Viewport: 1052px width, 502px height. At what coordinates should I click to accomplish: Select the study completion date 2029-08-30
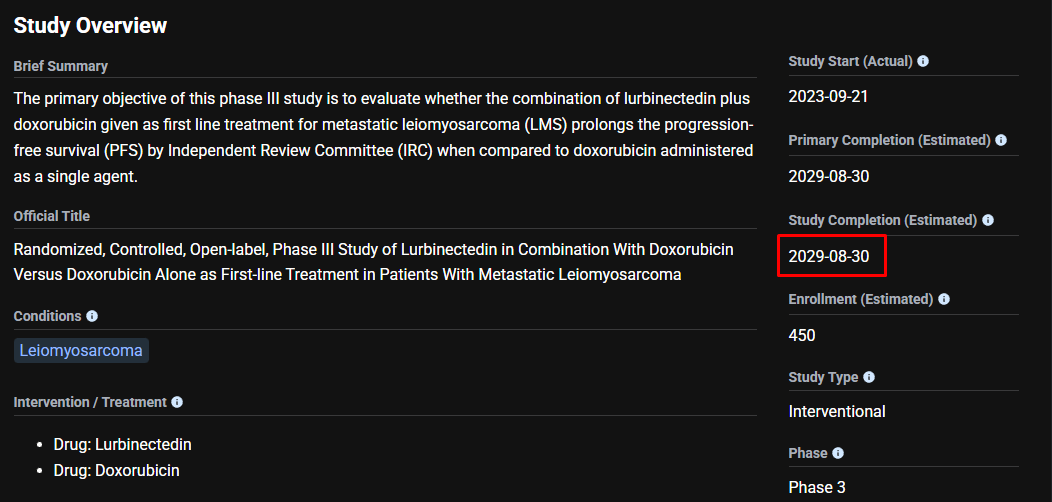pos(829,256)
